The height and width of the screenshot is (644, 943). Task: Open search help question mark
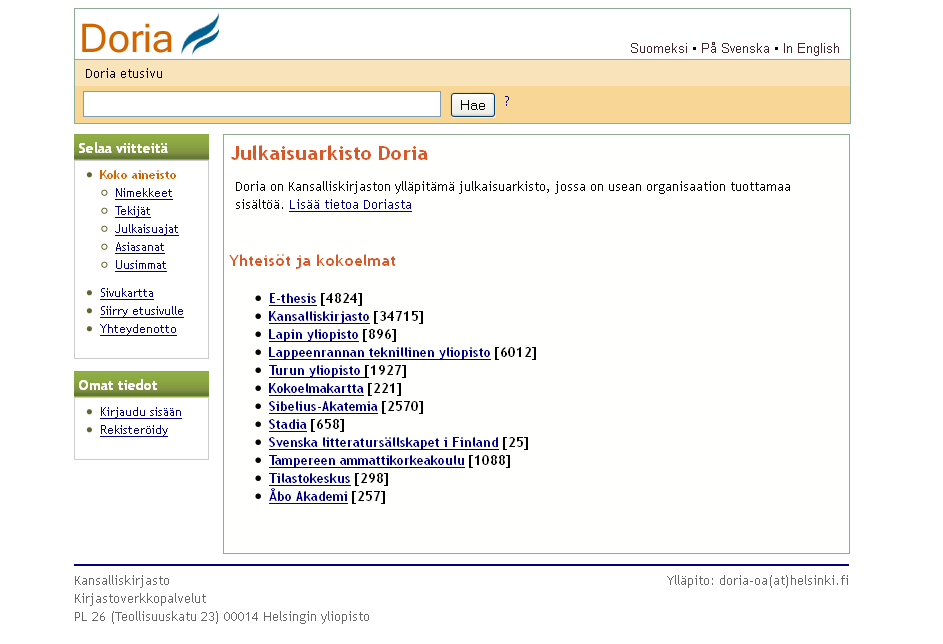[x=507, y=101]
